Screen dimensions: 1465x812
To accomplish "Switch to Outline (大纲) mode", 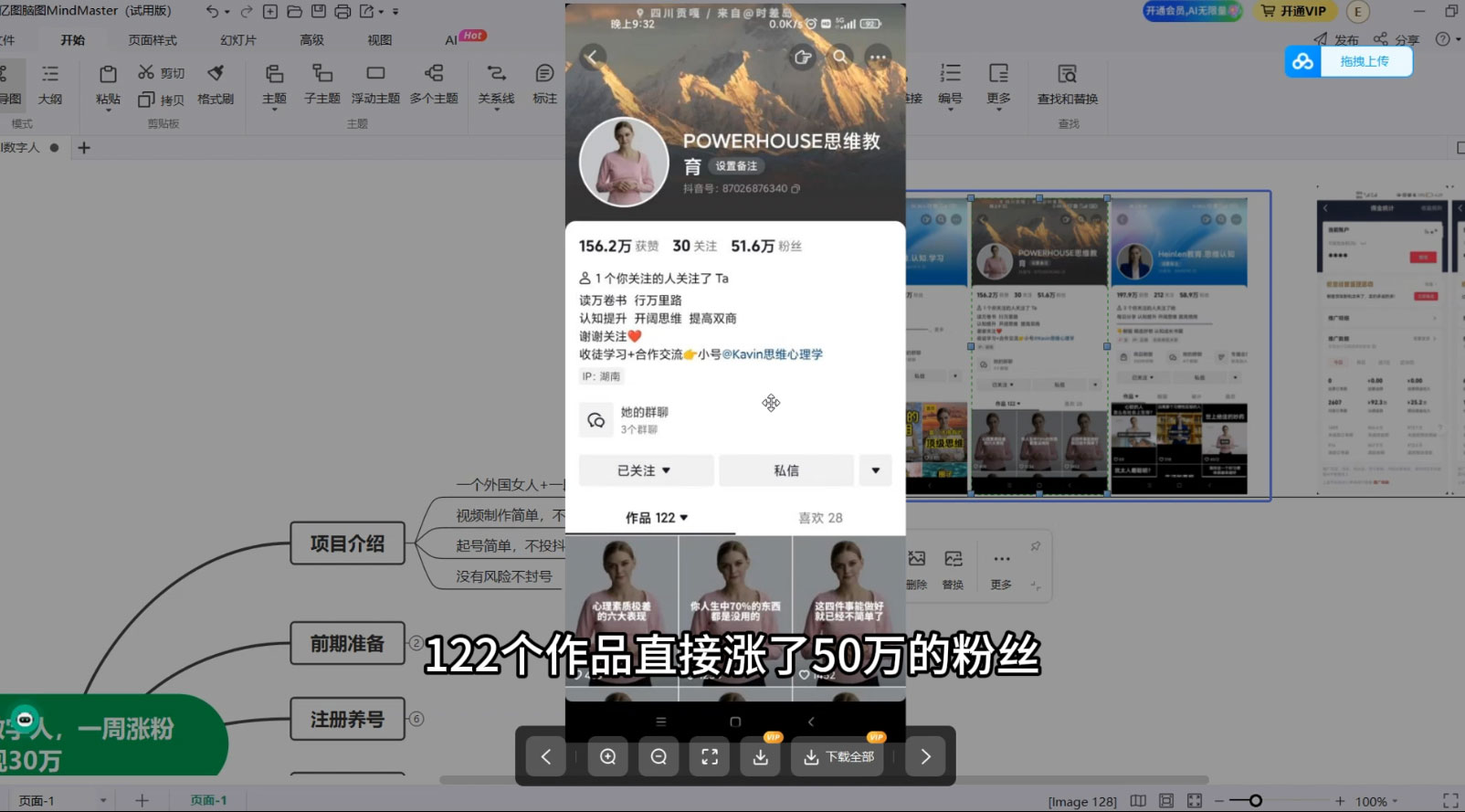I will (50, 84).
